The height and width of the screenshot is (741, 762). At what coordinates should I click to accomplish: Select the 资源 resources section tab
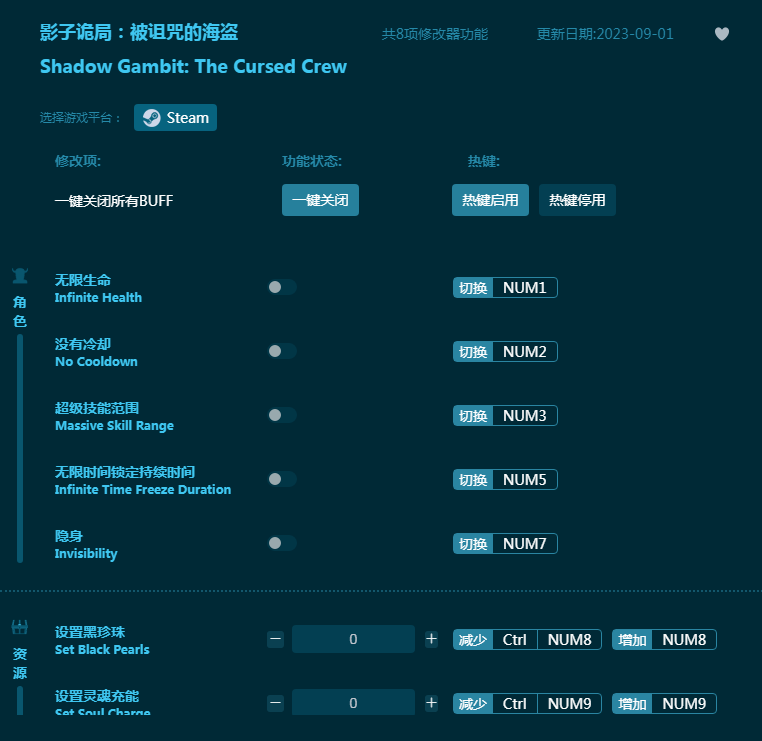point(20,663)
